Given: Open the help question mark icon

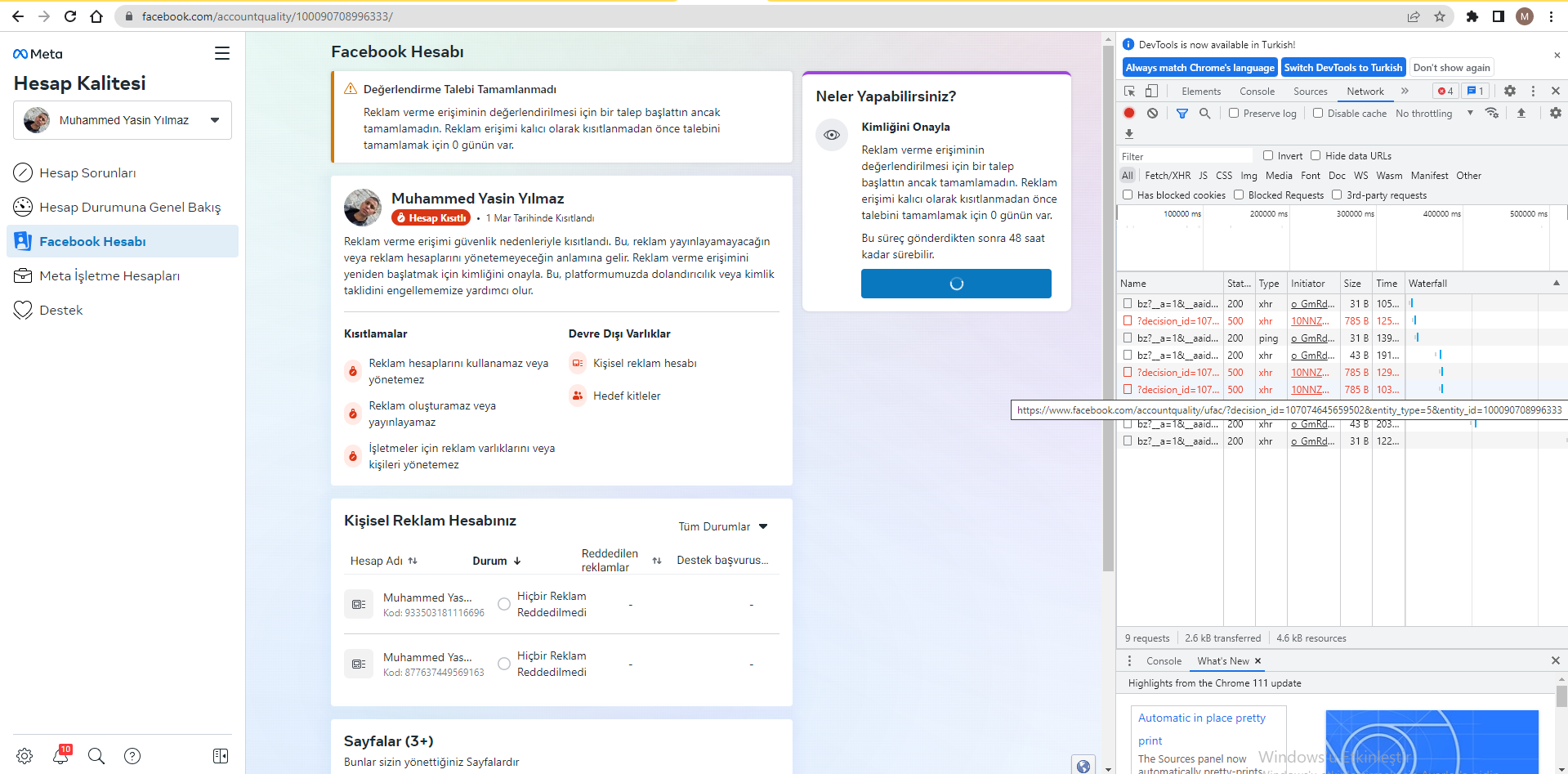Looking at the screenshot, I should coord(132,756).
